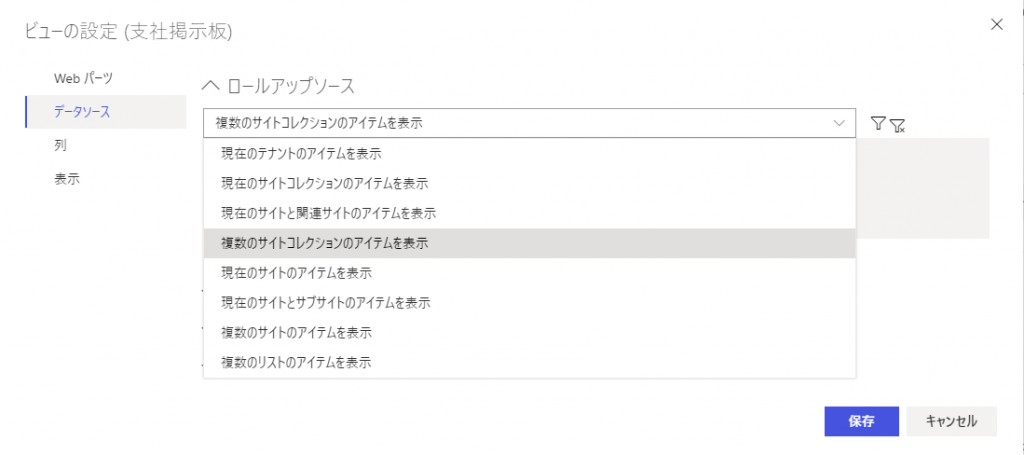Viewport: 1024px width, 455px height.
Task: Select 現在のサイトとサブサイトのアイテムを表示
Action: point(325,302)
